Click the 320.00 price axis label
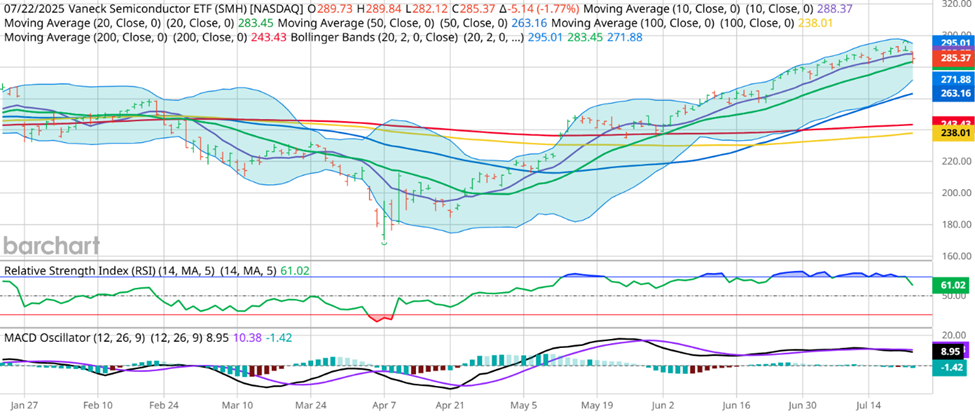Screen dimensions: 975x416 pos(956,4)
